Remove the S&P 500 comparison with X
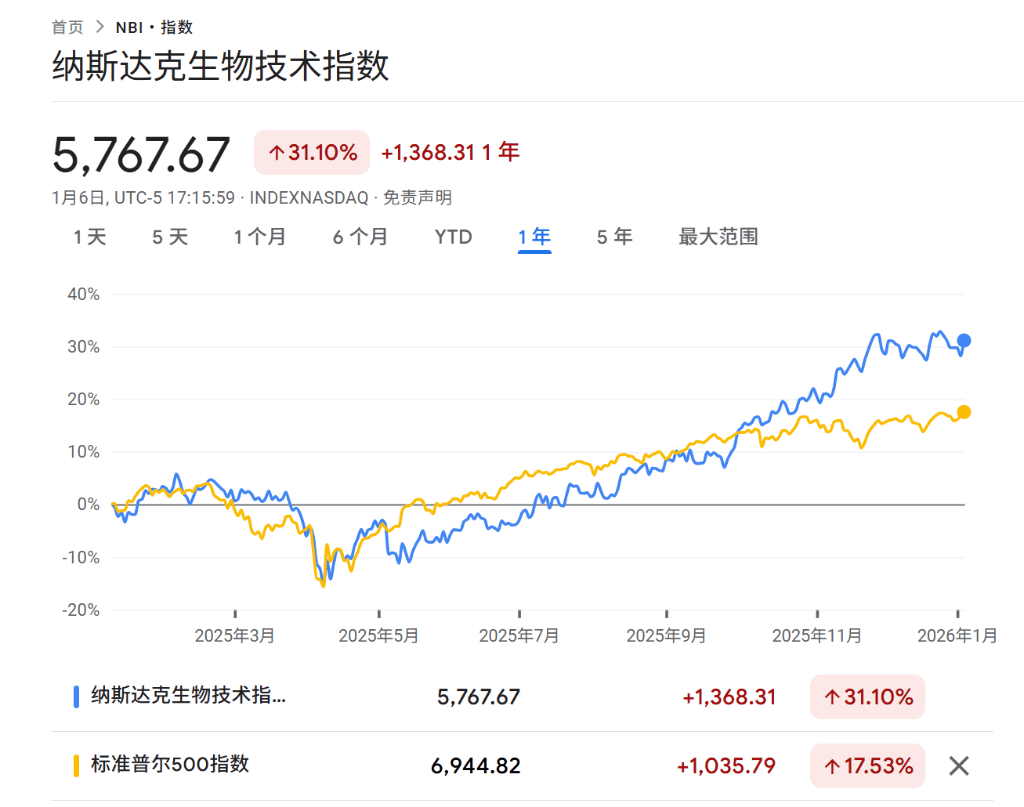The image size is (1024, 807). [x=958, y=766]
